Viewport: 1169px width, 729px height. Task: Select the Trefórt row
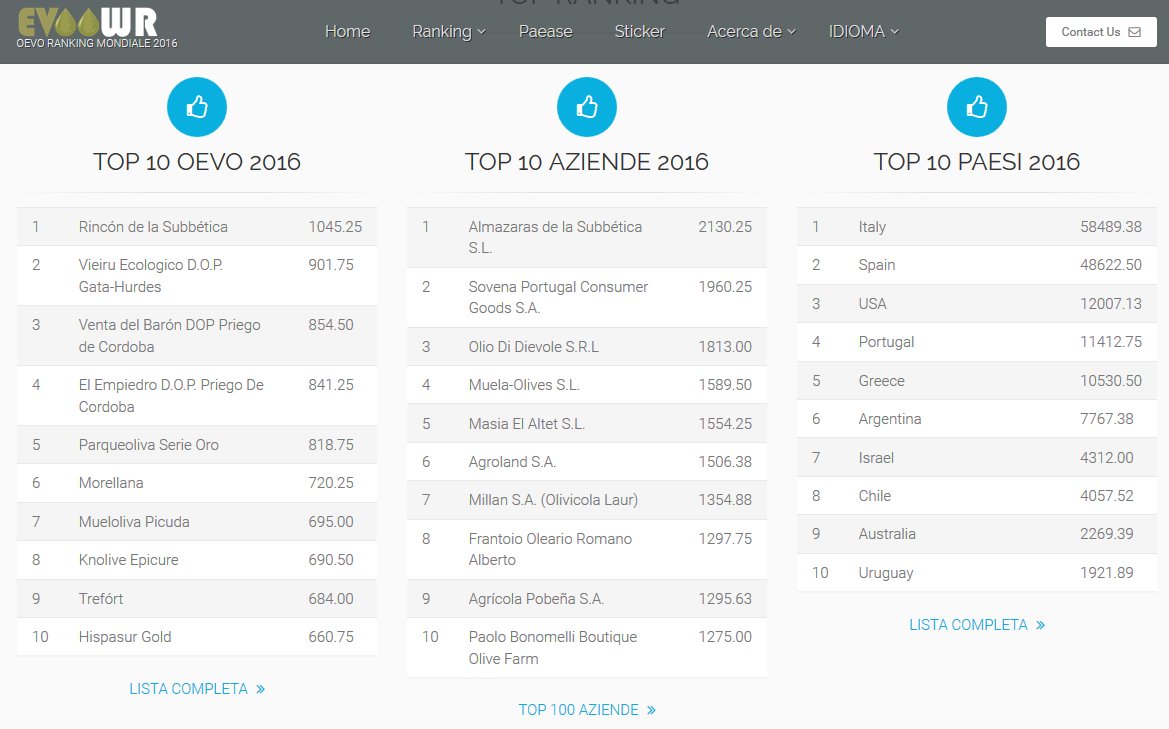(x=197, y=599)
